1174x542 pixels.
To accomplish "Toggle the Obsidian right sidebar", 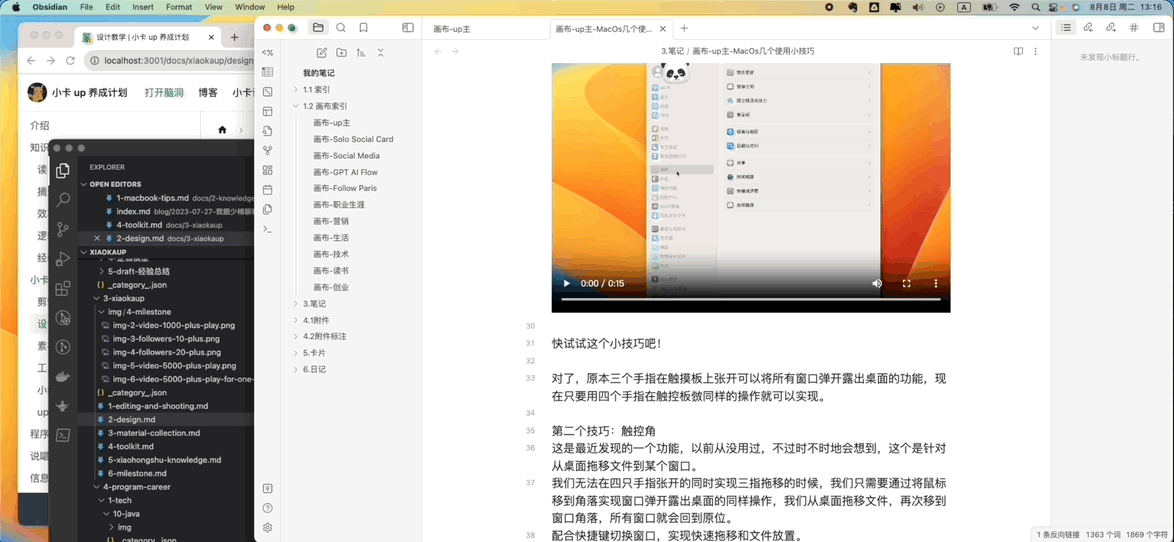I will (x=1160, y=28).
